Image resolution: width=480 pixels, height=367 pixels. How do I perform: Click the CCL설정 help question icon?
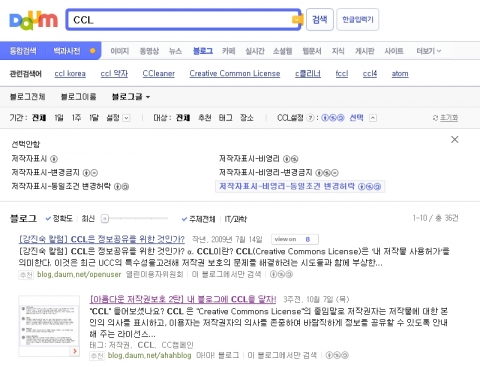click(310, 118)
